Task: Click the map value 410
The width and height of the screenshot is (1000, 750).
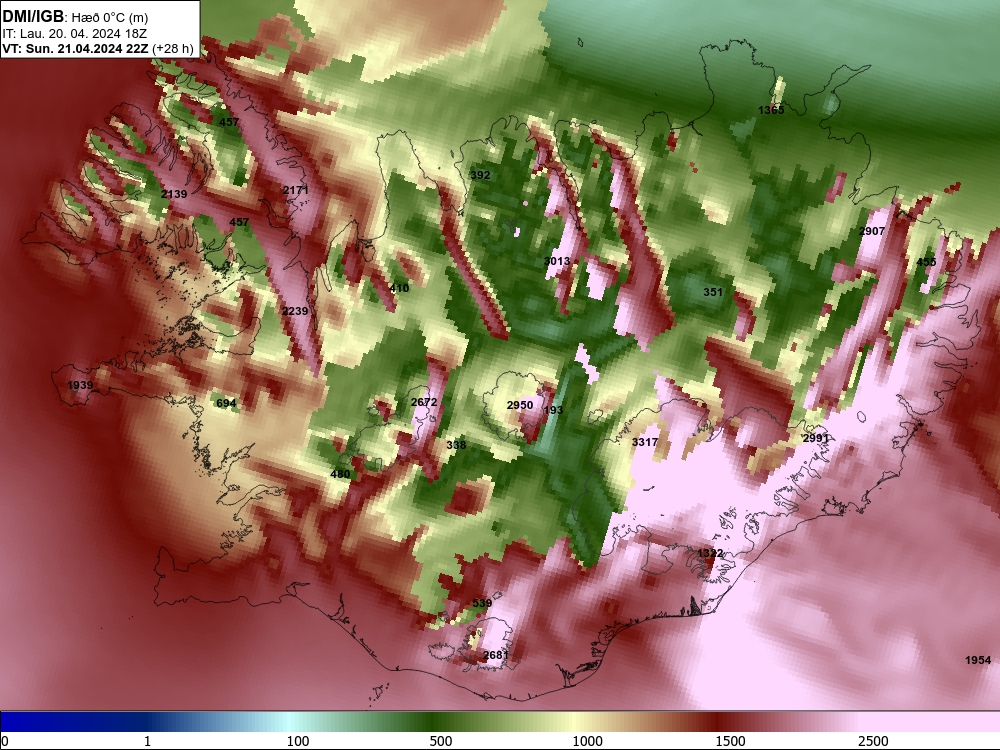Action: click(x=399, y=288)
